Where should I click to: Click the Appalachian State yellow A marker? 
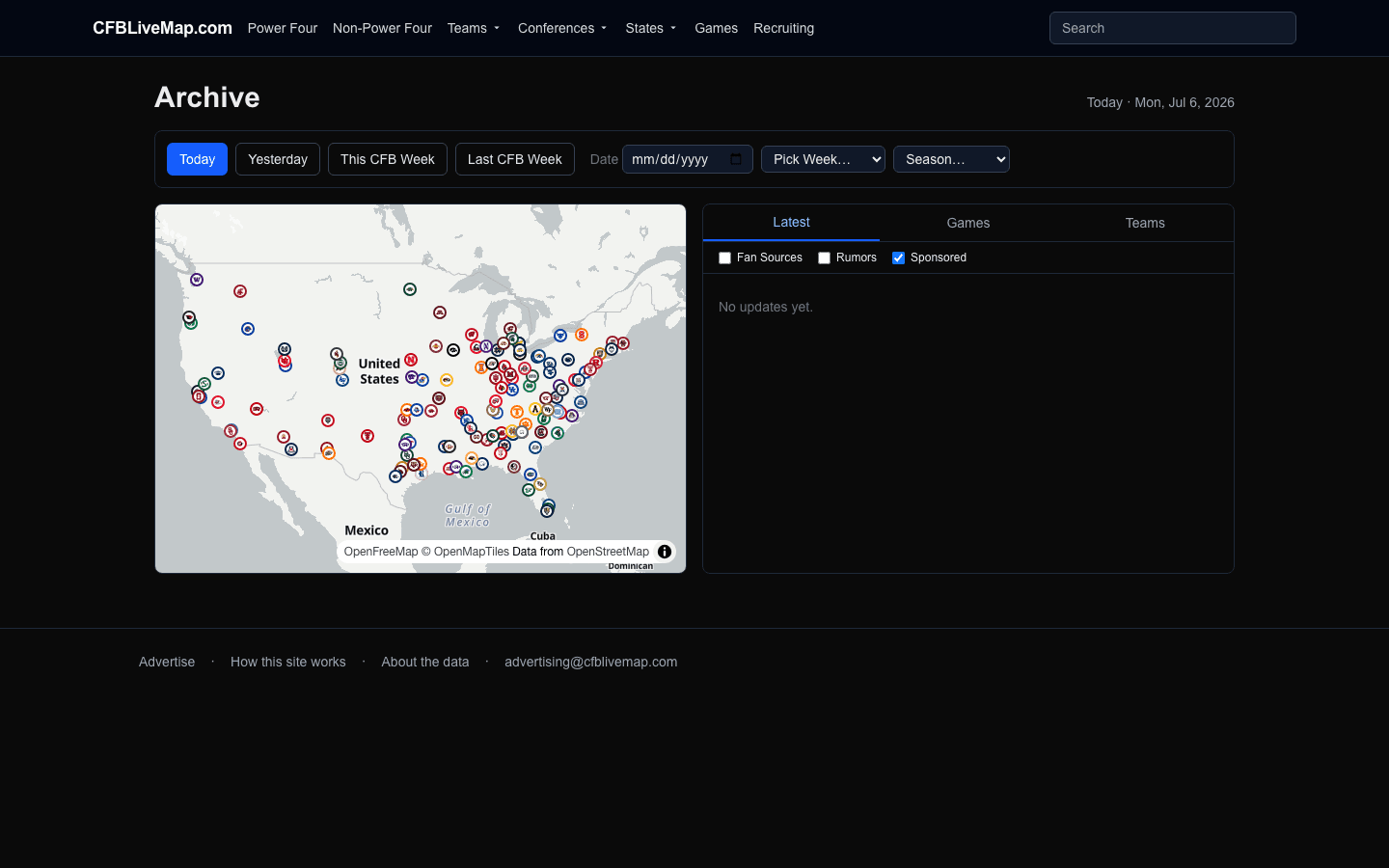(534, 409)
